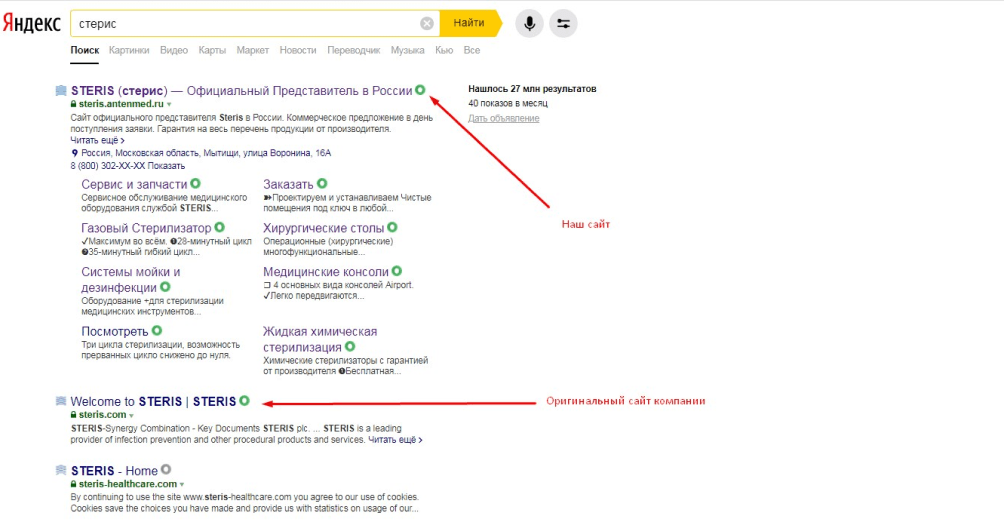Click green circle badge next to 'Газовый Стерилизатор'
1004x522 pixels.
220,227
